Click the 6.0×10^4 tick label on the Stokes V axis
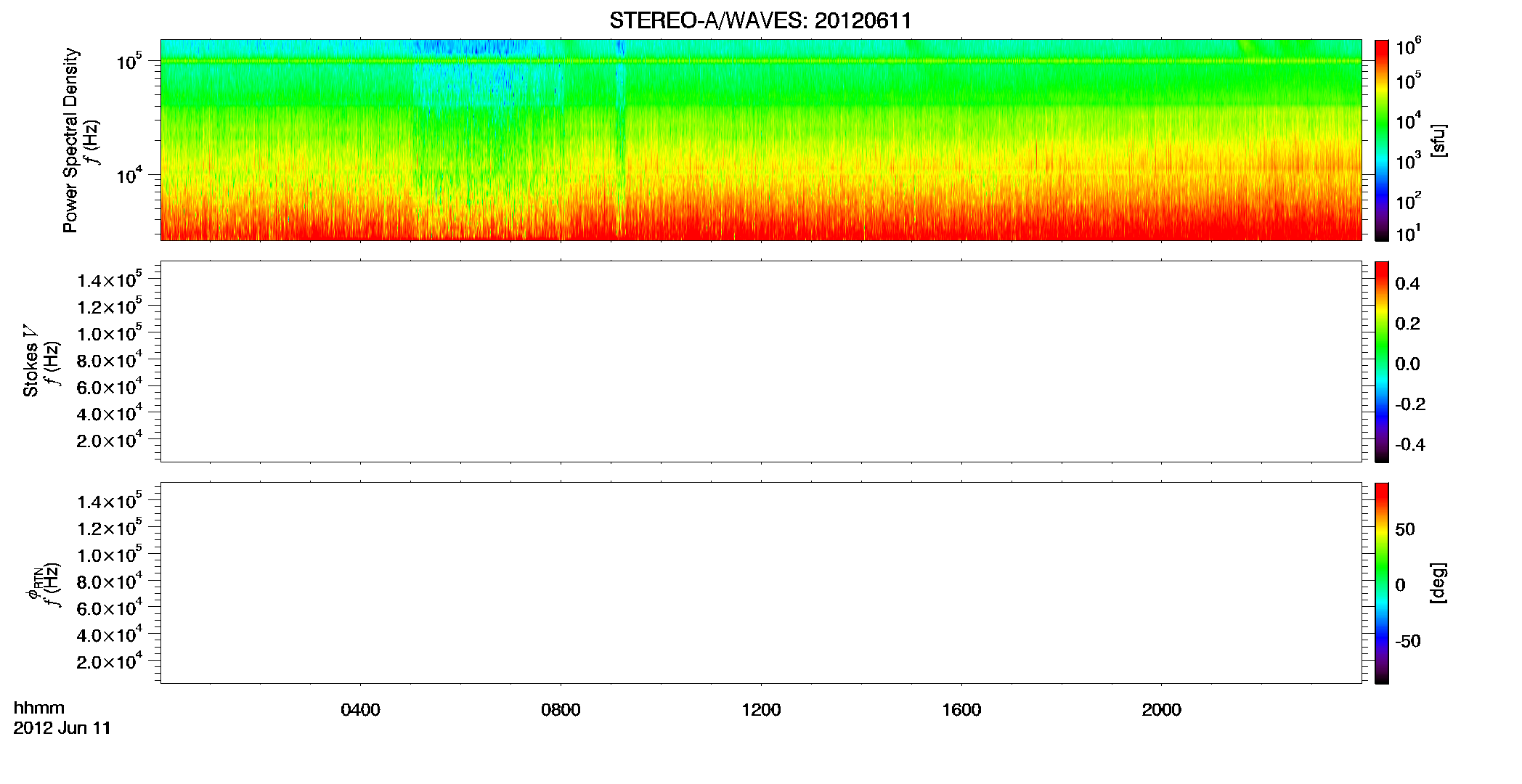Viewport: 1522px width, 784px height. (x=110, y=386)
